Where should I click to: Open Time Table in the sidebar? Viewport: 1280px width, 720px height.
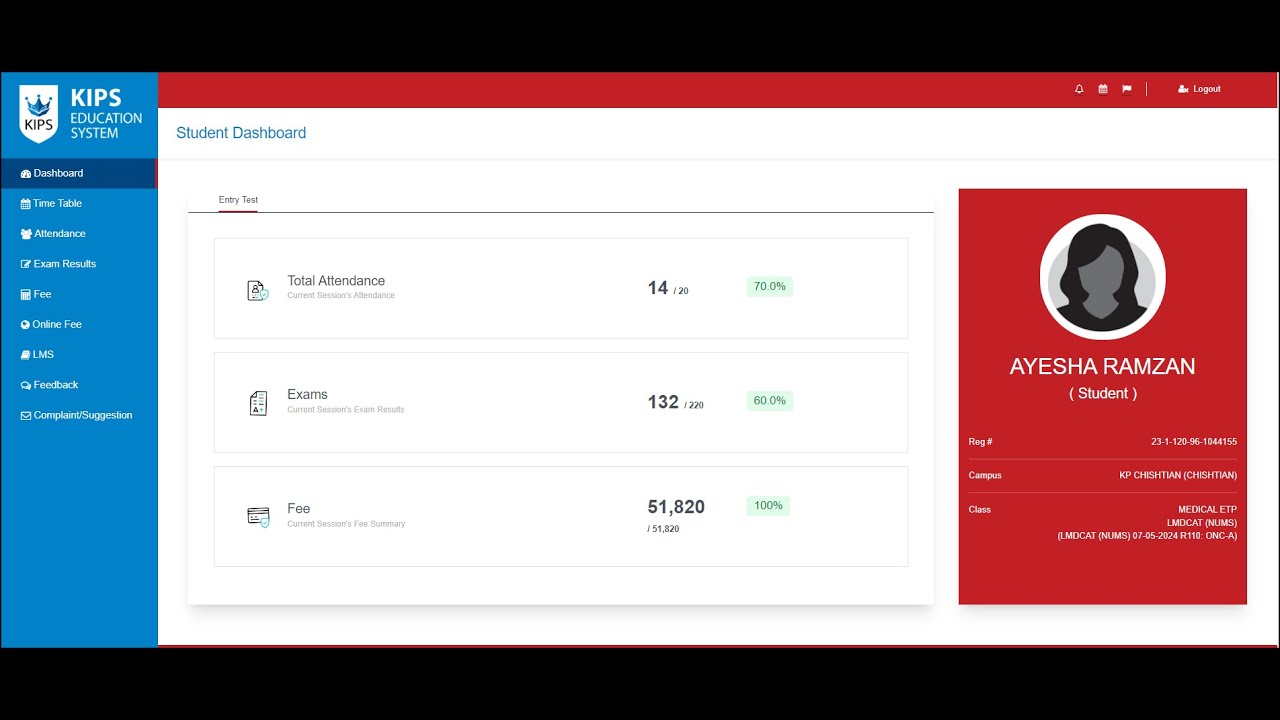click(x=78, y=203)
